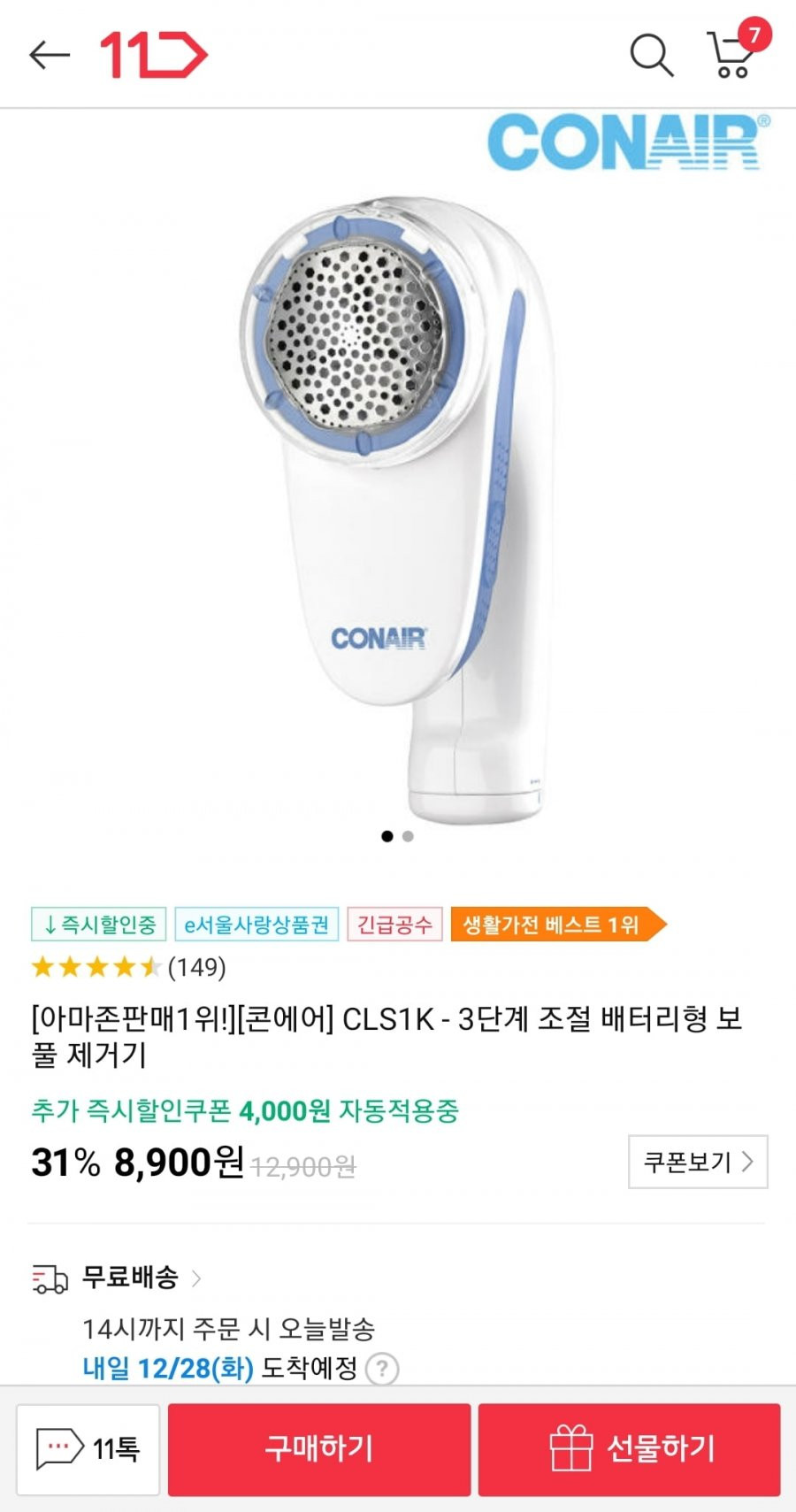Tap the back arrow icon

tap(50, 55)
